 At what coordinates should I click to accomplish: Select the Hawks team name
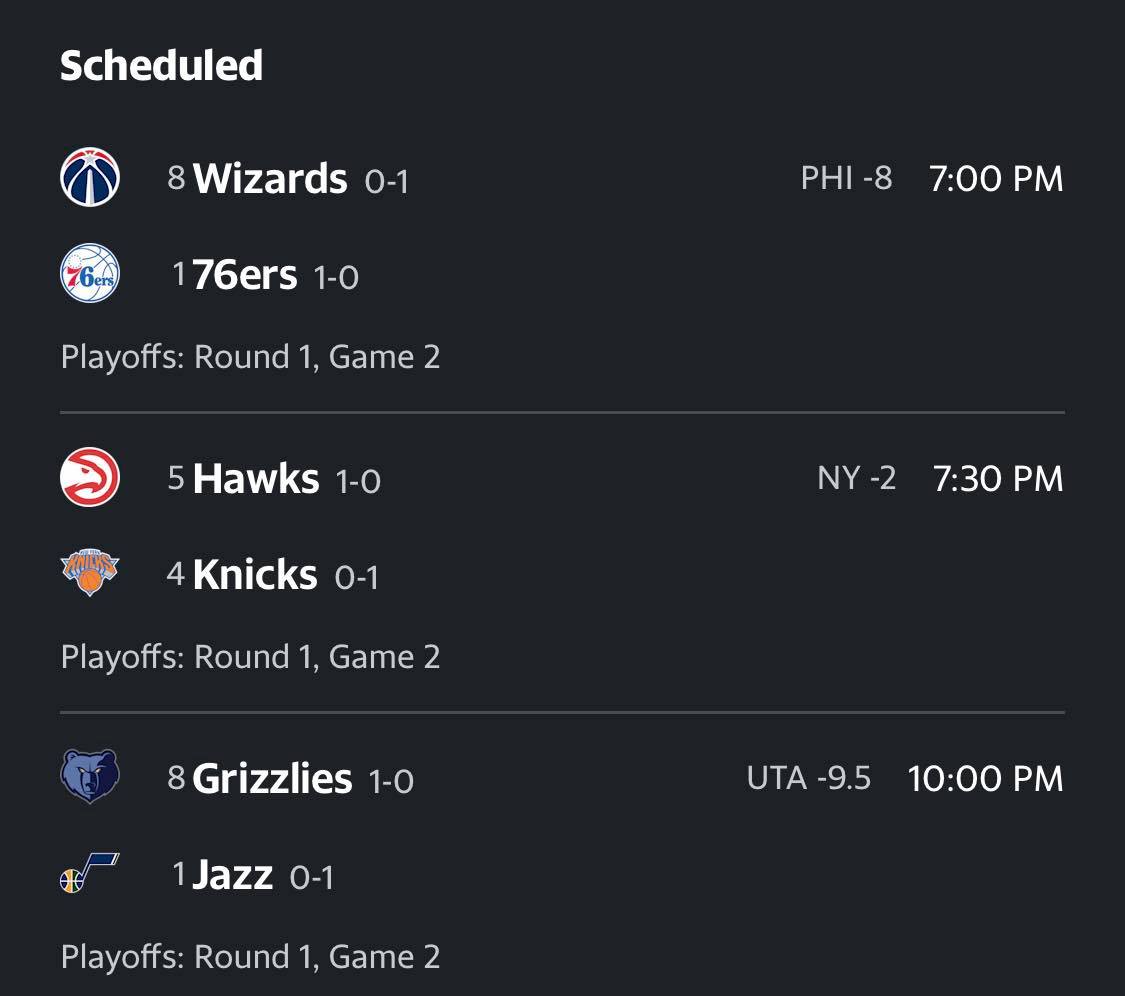[256, 479]
